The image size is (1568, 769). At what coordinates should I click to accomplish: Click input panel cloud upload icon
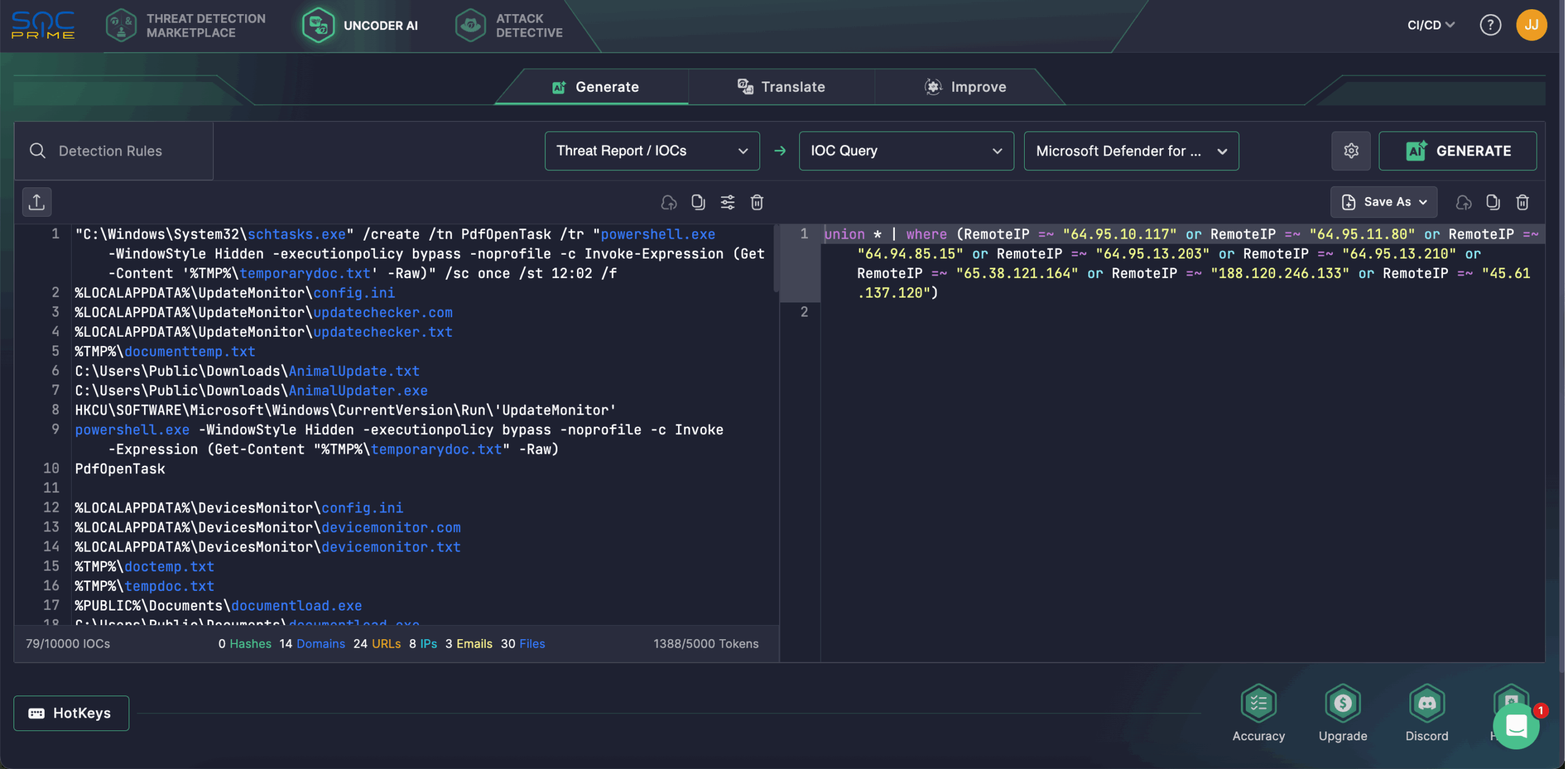coord(669,202)
